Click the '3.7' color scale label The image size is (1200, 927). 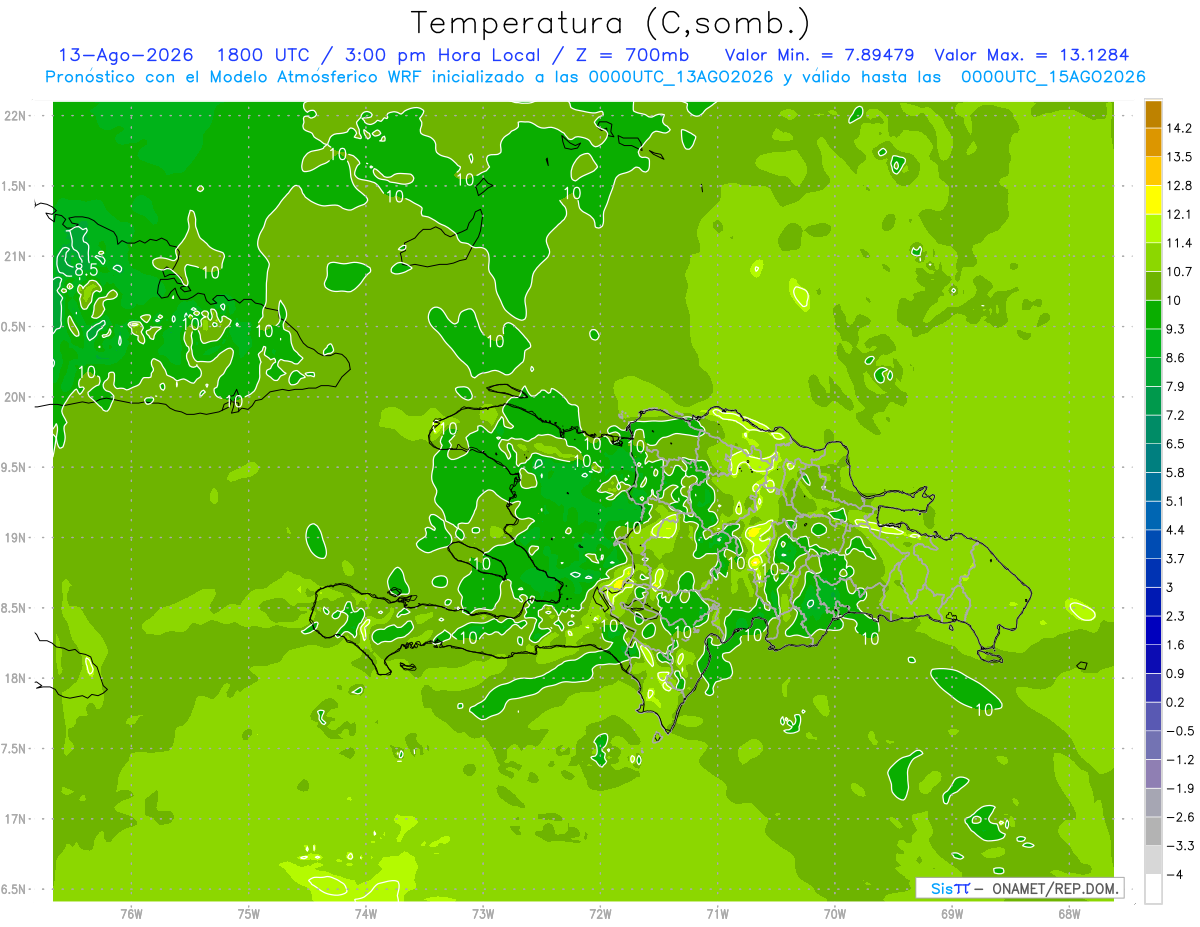(1177, 558)
